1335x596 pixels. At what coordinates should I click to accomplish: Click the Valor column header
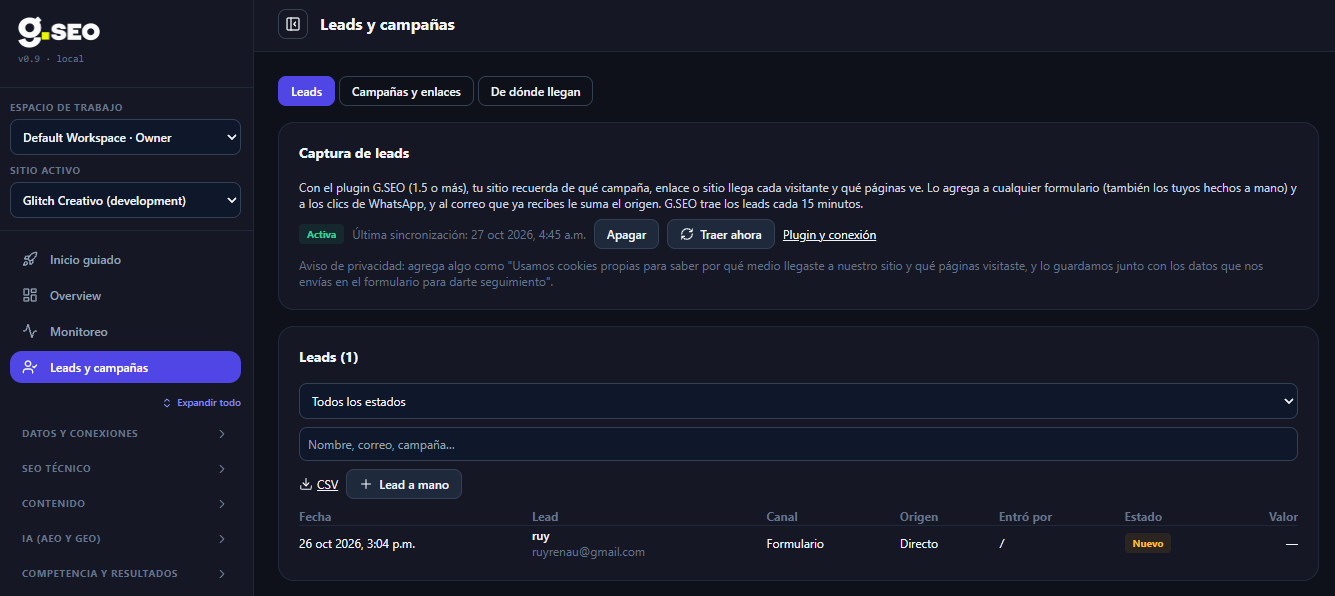point(1283,517)
